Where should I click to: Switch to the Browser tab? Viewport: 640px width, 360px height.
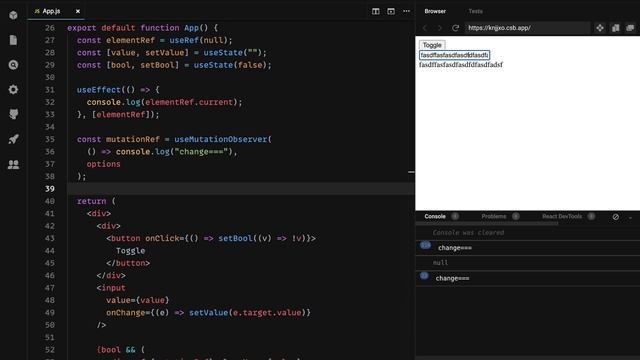click(x=435, y=11)
